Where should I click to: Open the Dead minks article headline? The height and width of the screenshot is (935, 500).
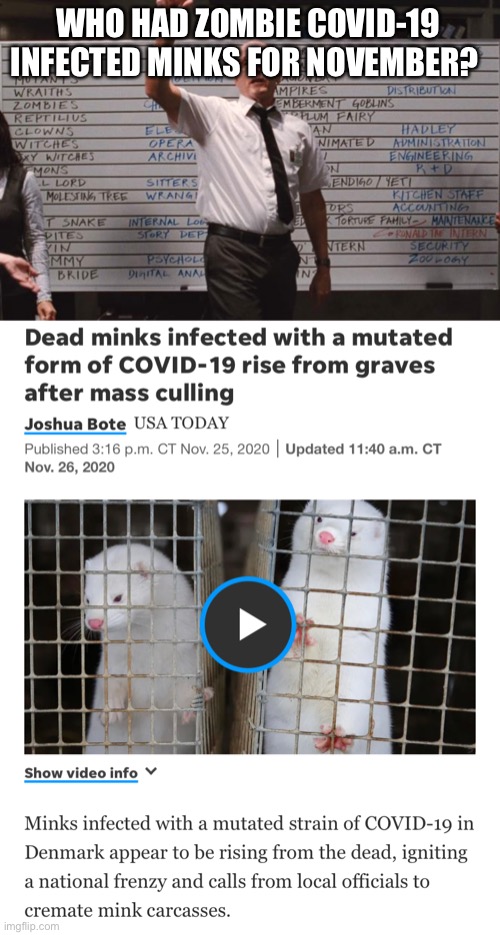click(x=238, y=366)
